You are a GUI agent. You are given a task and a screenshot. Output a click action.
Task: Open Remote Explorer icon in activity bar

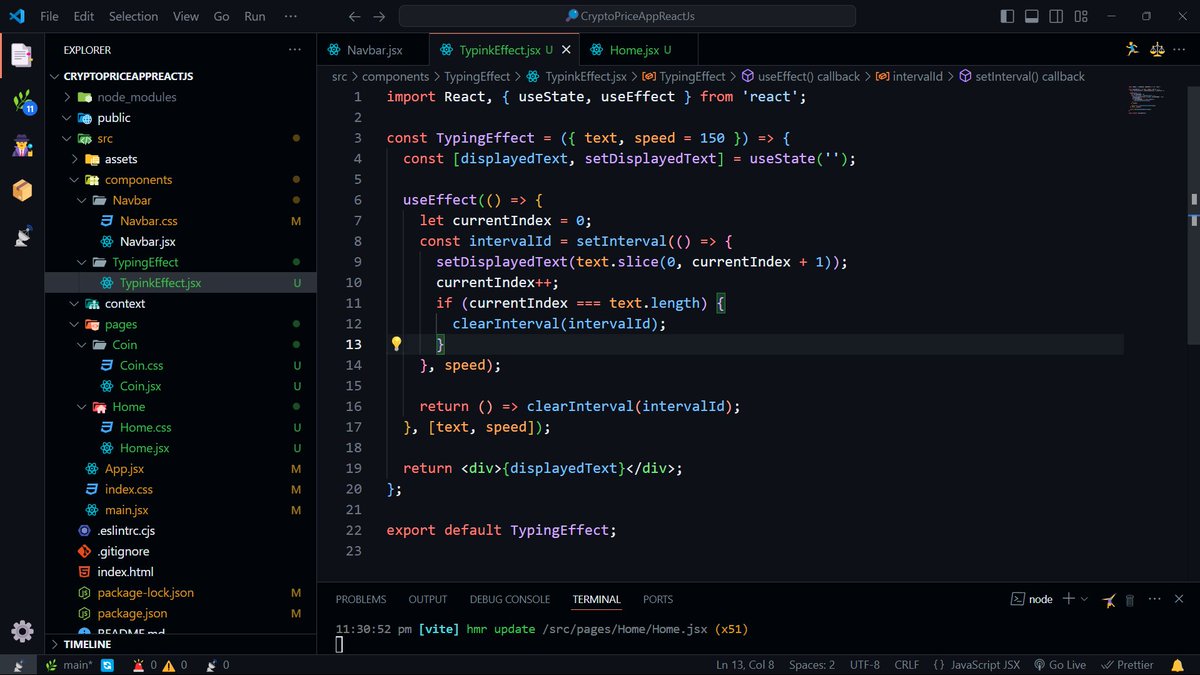22,236
